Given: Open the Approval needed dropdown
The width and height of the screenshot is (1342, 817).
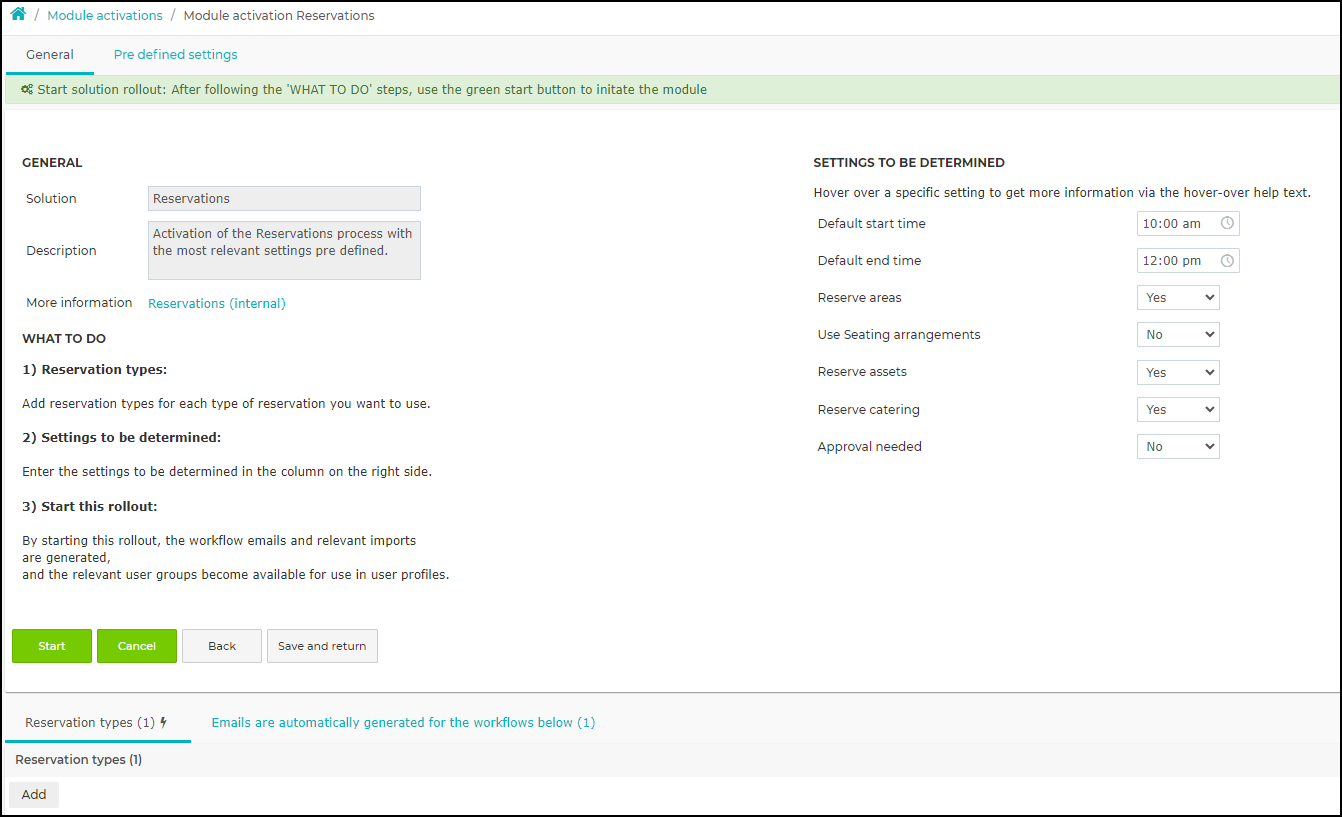Looking at the screenshot, I should point(1178,447).
